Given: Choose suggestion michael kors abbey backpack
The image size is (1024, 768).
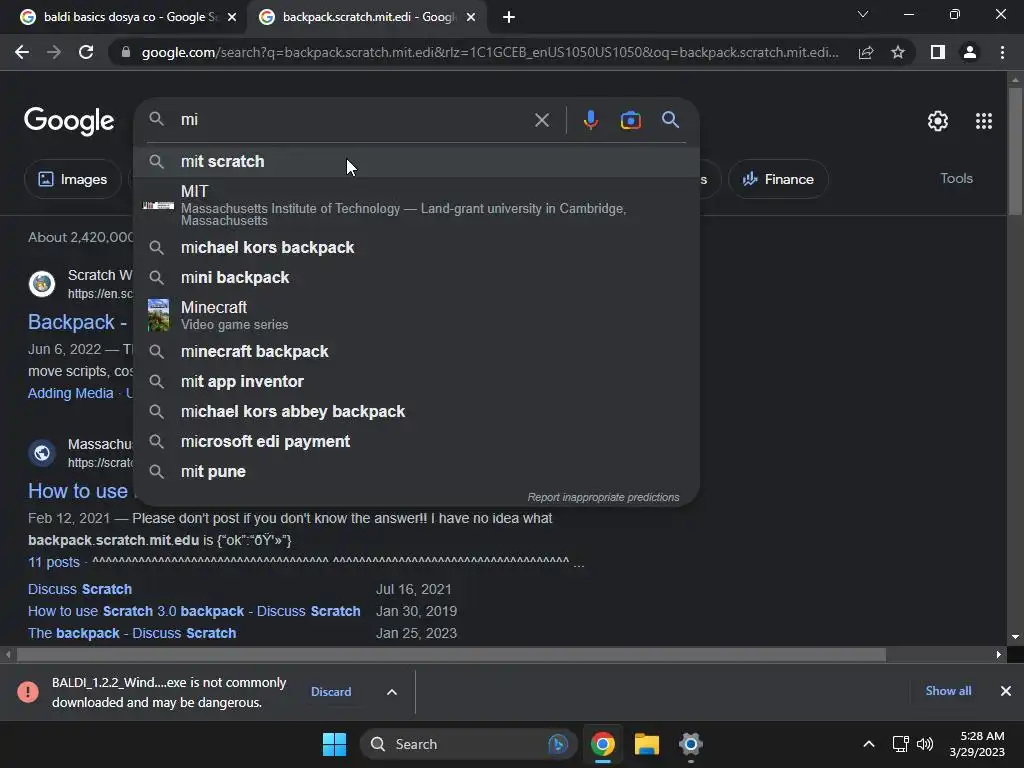Looking at the screenshot, I should [417, 411].
